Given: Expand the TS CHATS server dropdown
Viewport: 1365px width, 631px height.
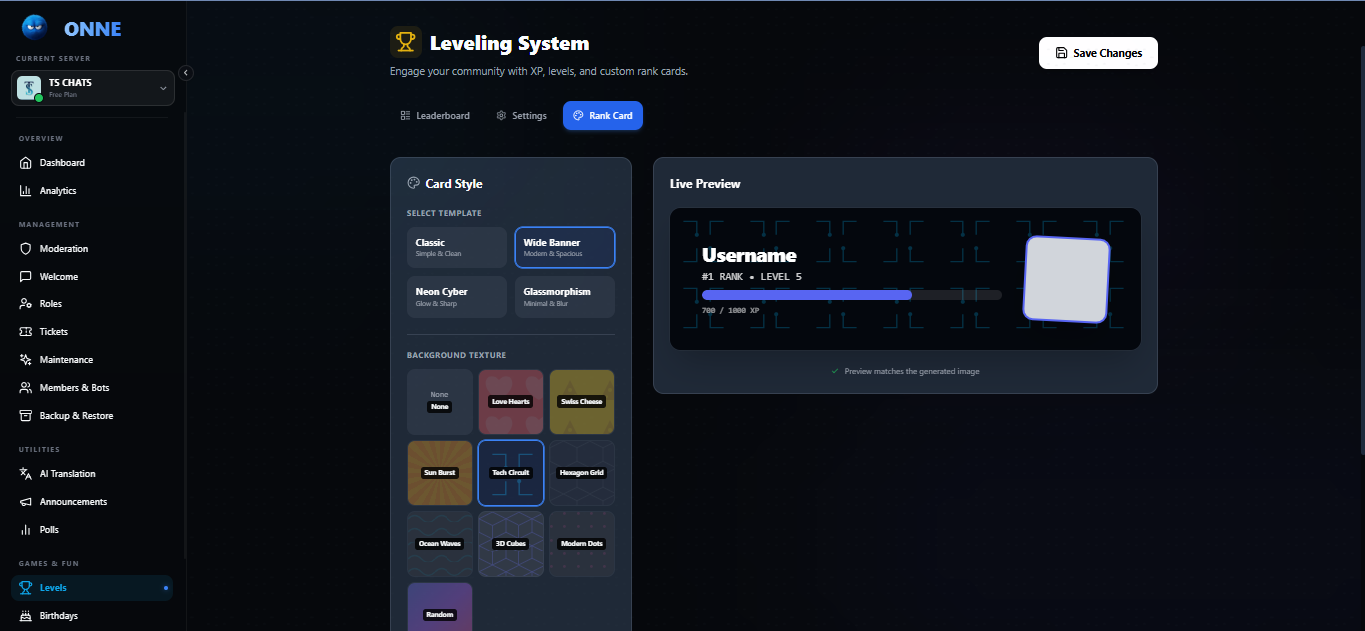Looking at the screenshot, I should click(163, 88).
